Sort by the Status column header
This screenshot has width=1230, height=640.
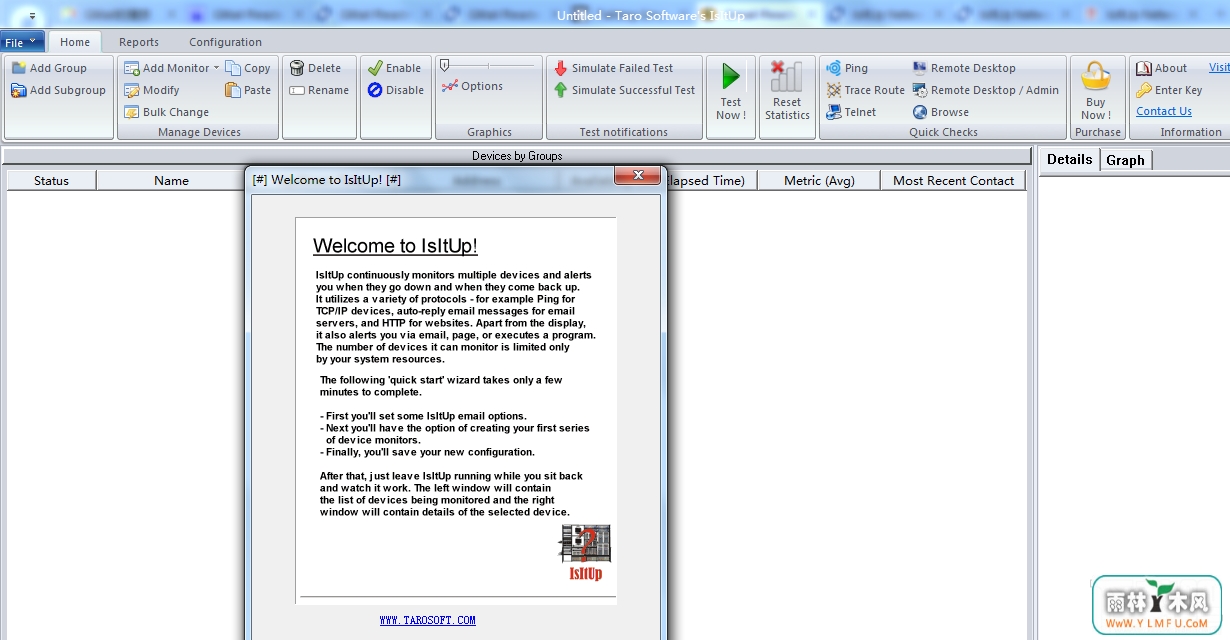click(52, 180)
